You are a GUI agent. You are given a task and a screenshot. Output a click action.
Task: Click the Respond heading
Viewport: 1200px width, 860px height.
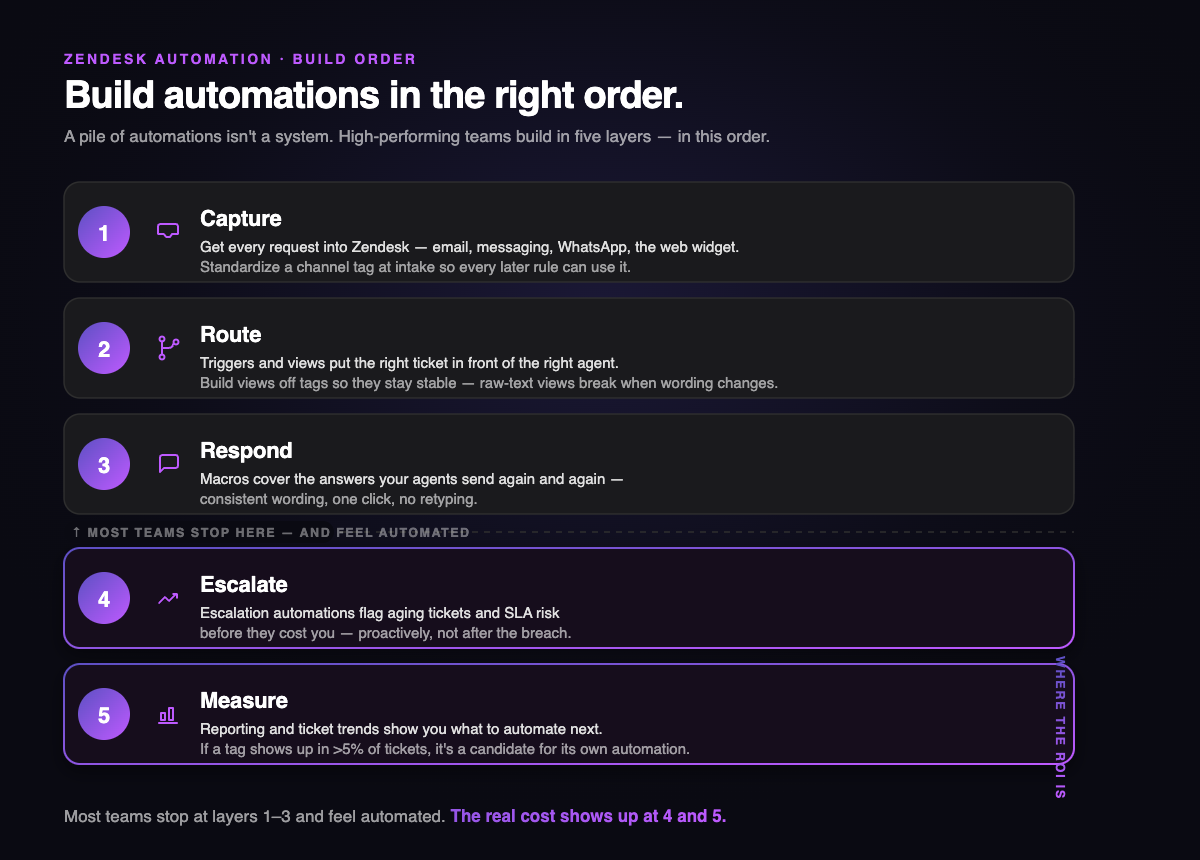(x=246, y=450)
